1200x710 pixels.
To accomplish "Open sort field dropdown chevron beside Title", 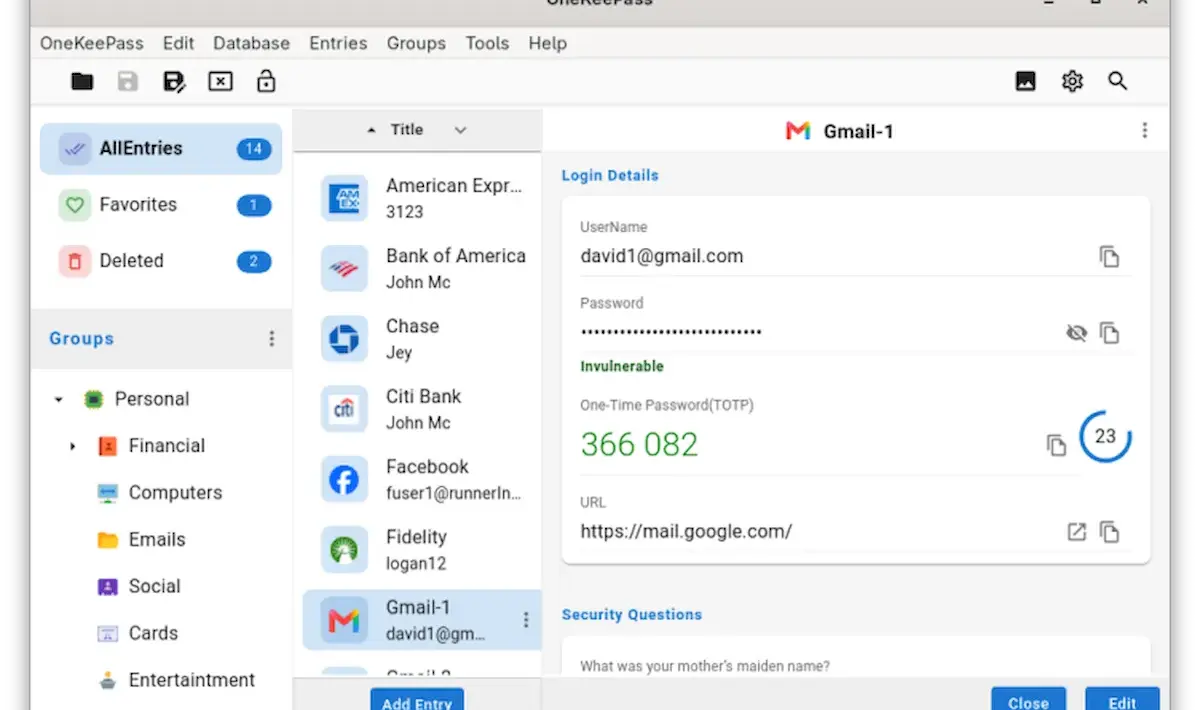I will (x=460, y=130).
